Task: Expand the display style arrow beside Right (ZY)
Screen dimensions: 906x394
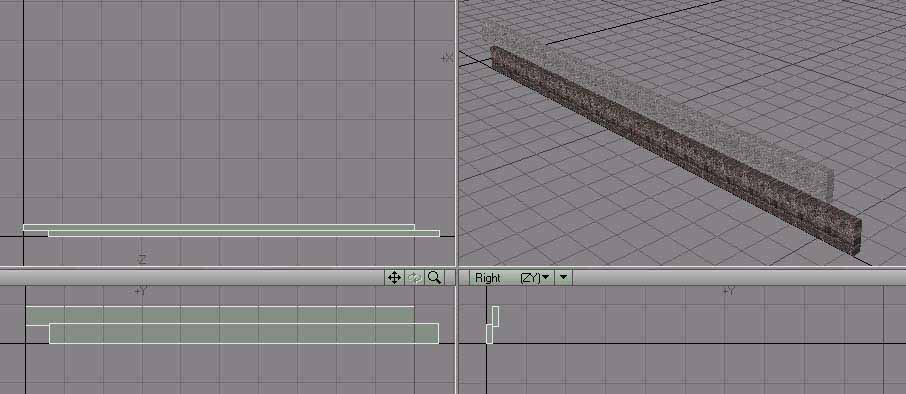Action: point(563,278)
